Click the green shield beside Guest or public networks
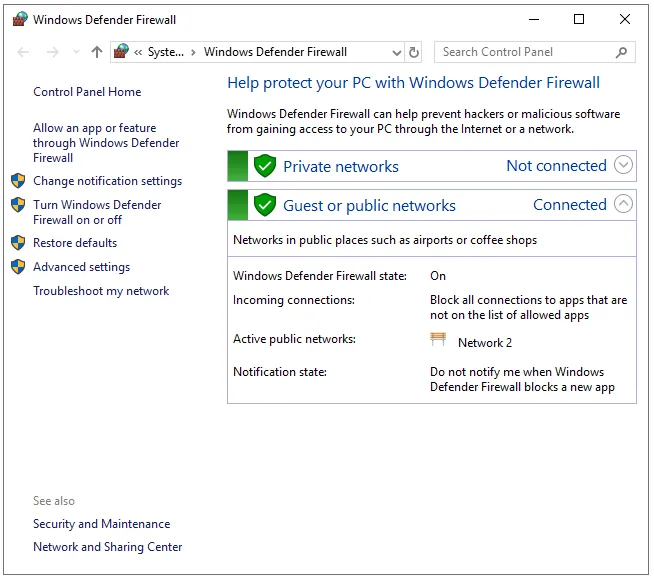 tap(265, 205)
